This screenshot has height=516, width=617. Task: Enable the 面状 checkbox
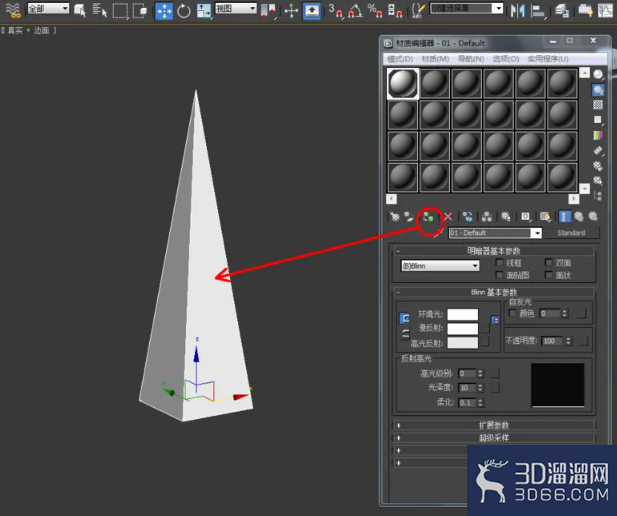549,275
